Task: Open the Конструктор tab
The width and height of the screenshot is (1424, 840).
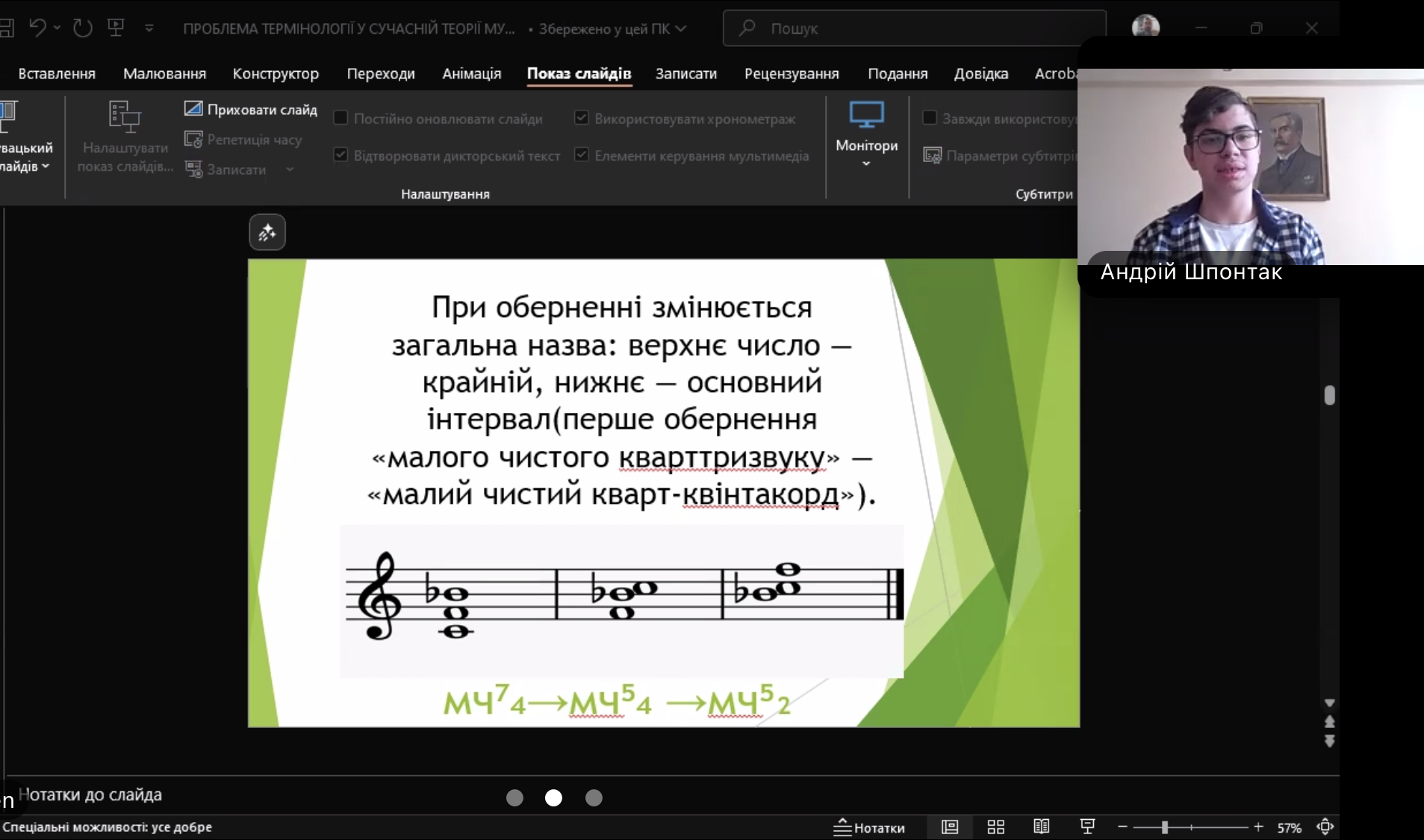Action: tap(276, 73)
